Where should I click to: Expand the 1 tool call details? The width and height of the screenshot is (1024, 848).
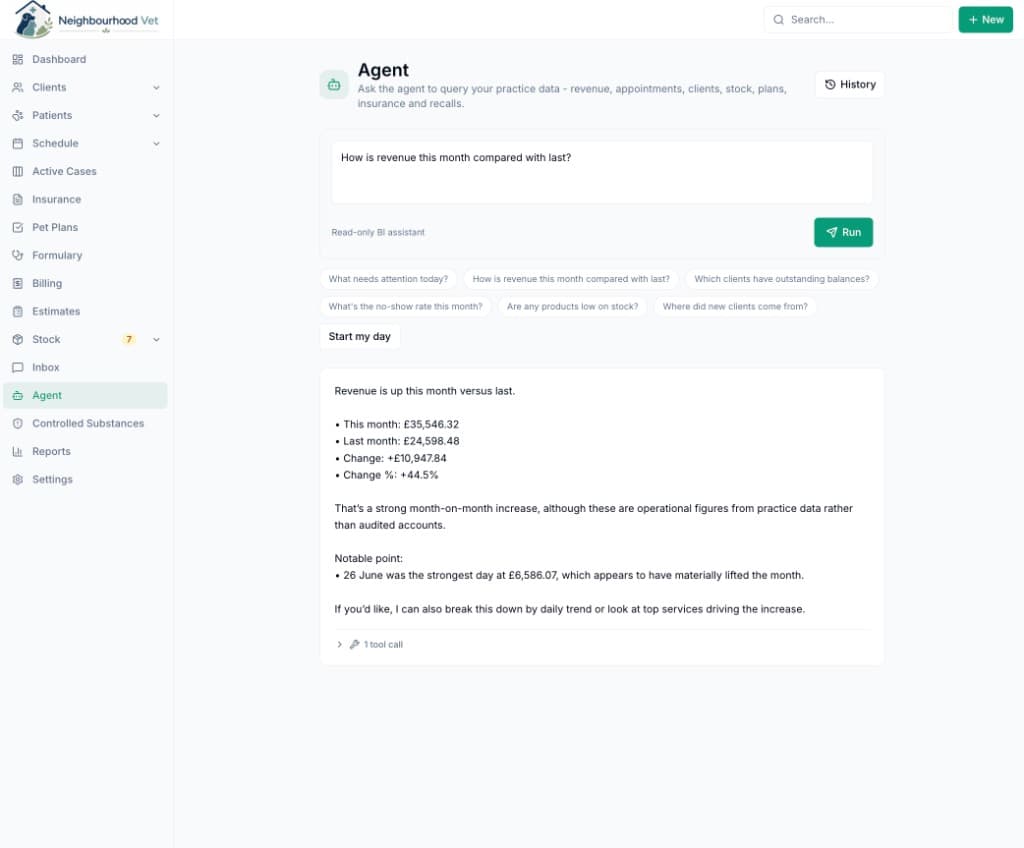coord(369,645)
